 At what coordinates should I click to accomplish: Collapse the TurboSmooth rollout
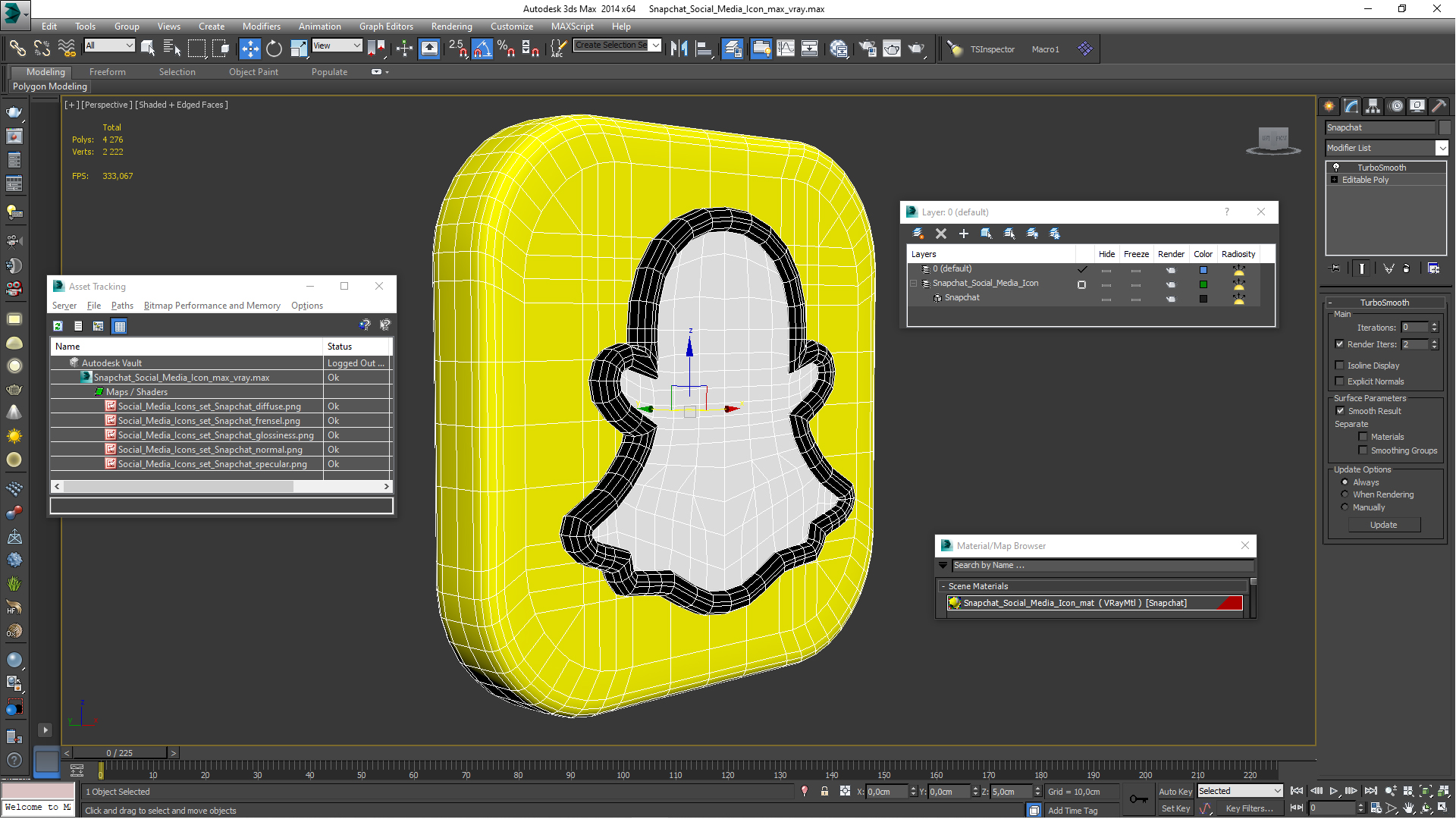tap(1384, 302)
